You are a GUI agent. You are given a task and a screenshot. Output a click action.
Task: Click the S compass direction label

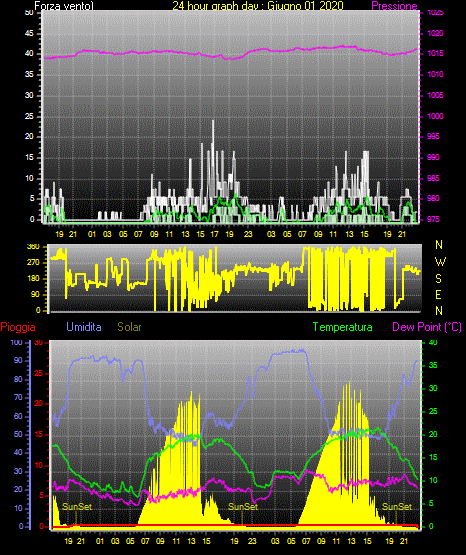click(x=438, y=279)
